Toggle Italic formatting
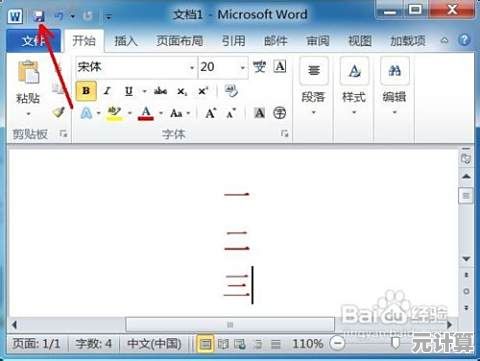 click(x=107, y=91)
